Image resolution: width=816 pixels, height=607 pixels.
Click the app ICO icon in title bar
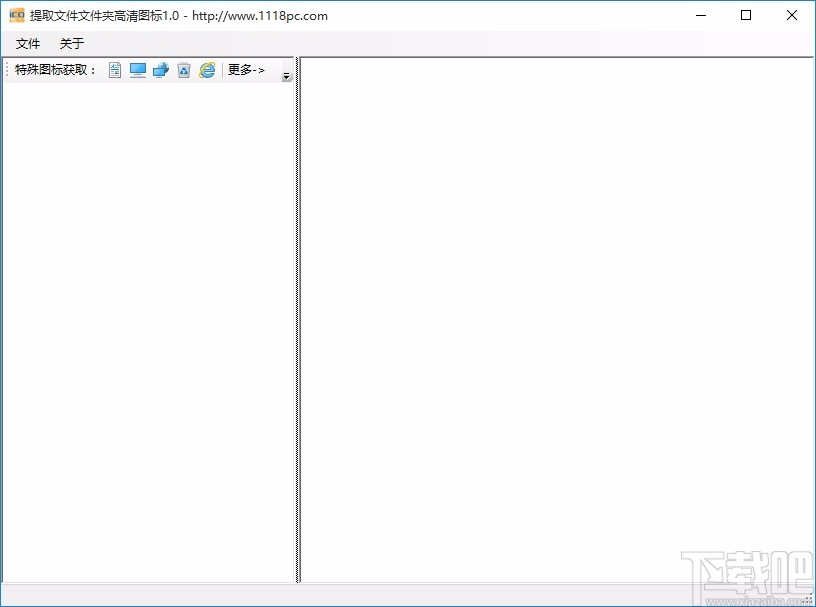(17, 15)
